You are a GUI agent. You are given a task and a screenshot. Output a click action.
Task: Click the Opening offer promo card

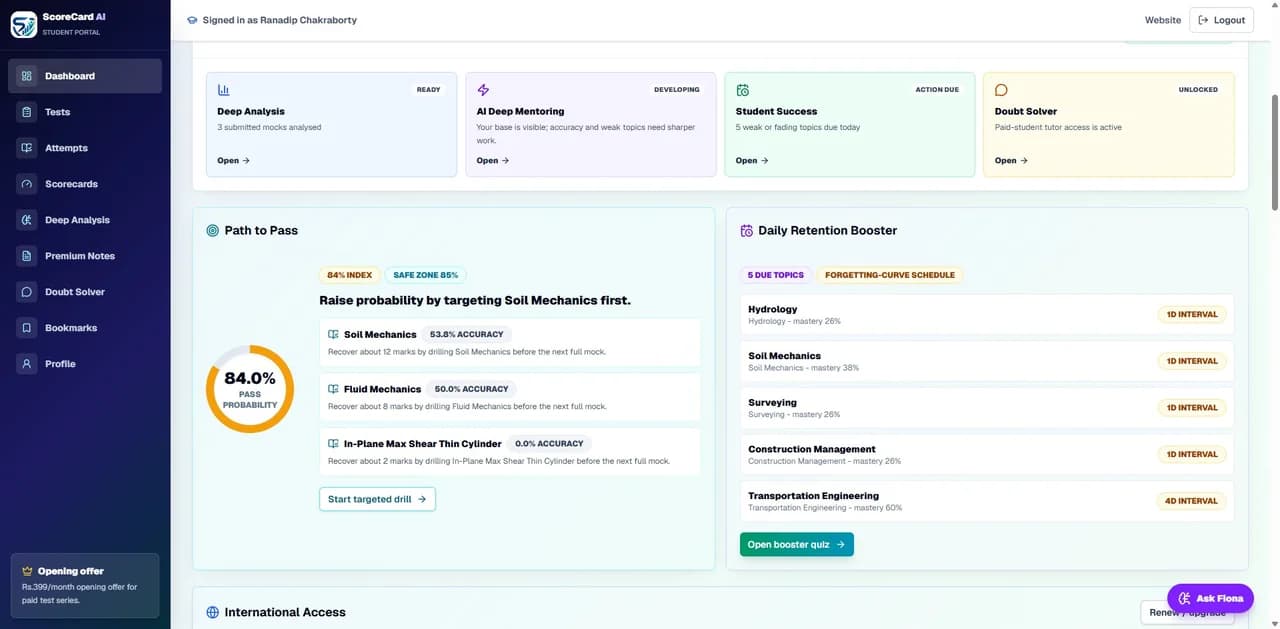click(x=85, y=585)
